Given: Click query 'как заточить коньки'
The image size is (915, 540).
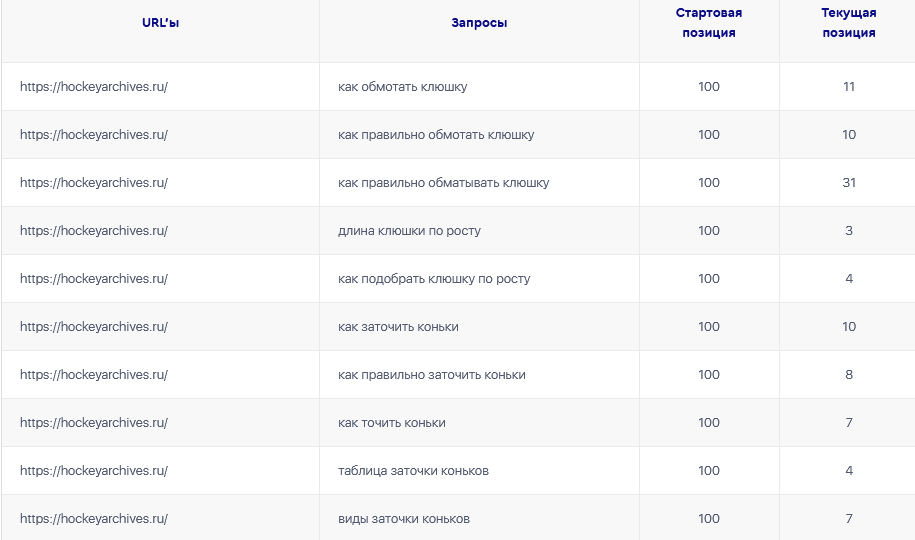Looking at the screenshot, I should click(x=398, y=327).
